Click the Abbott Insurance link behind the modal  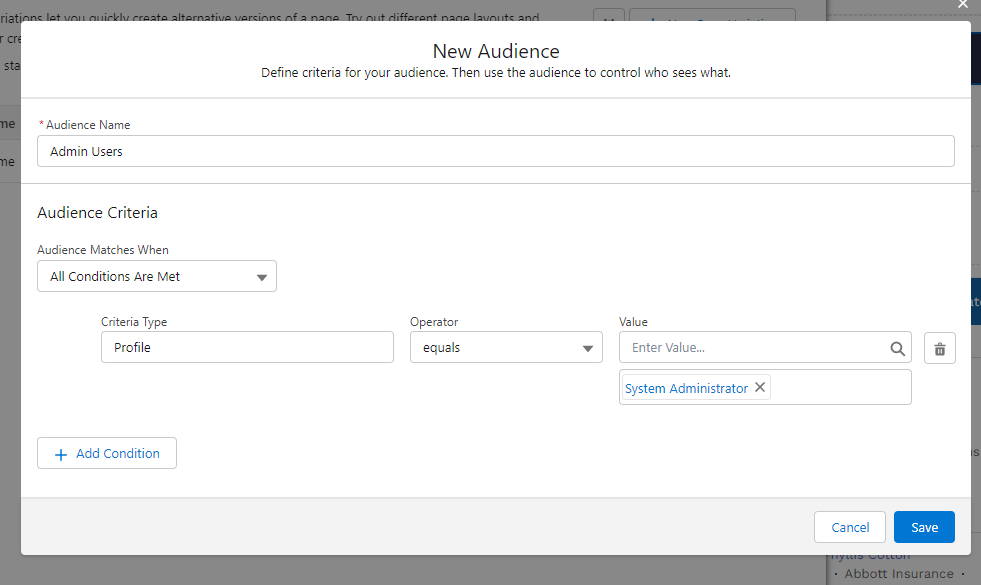pyautogui.click(x=897, y=573)
